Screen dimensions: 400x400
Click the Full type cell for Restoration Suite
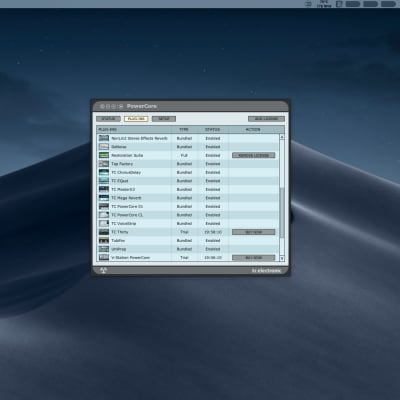pos(184,155)
